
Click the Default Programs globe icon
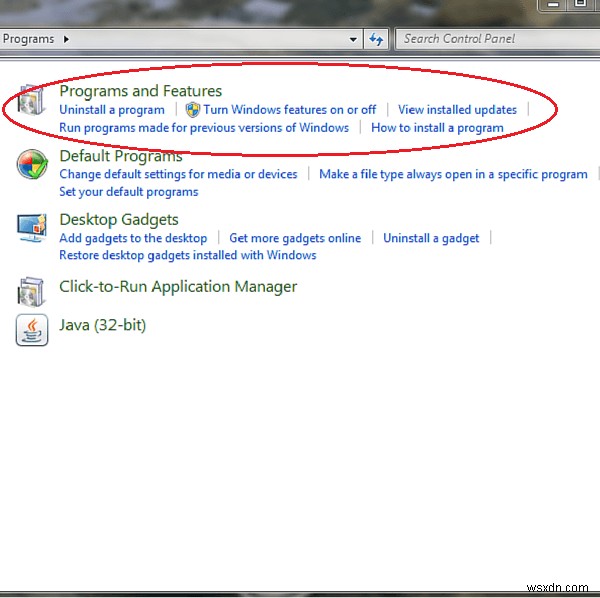[x=32, y=164]
